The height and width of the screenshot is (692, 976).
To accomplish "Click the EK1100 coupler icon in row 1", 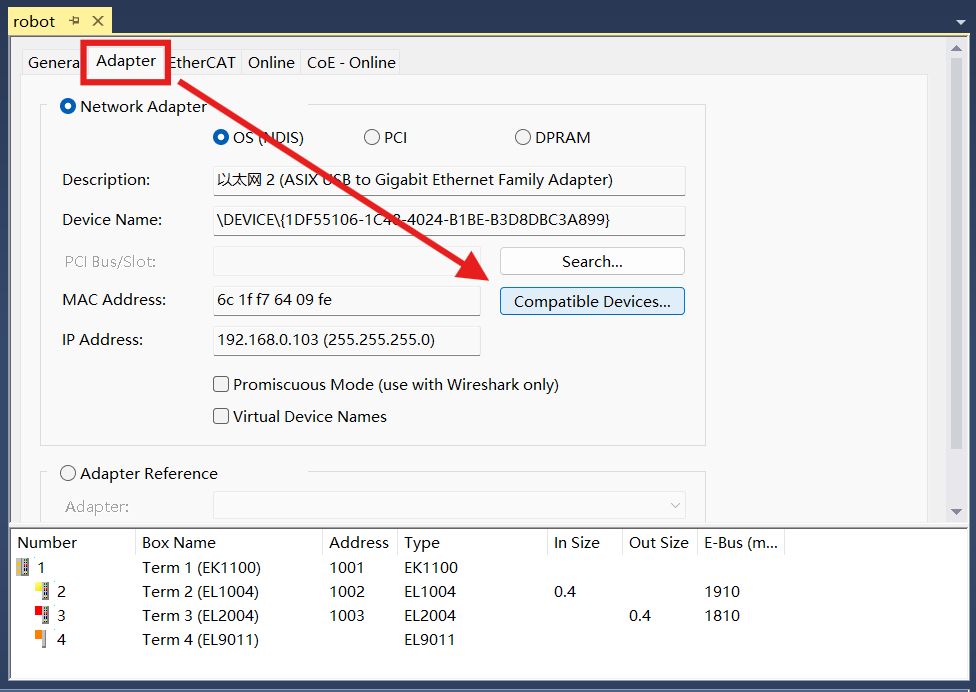I will [x=23, y=568].
